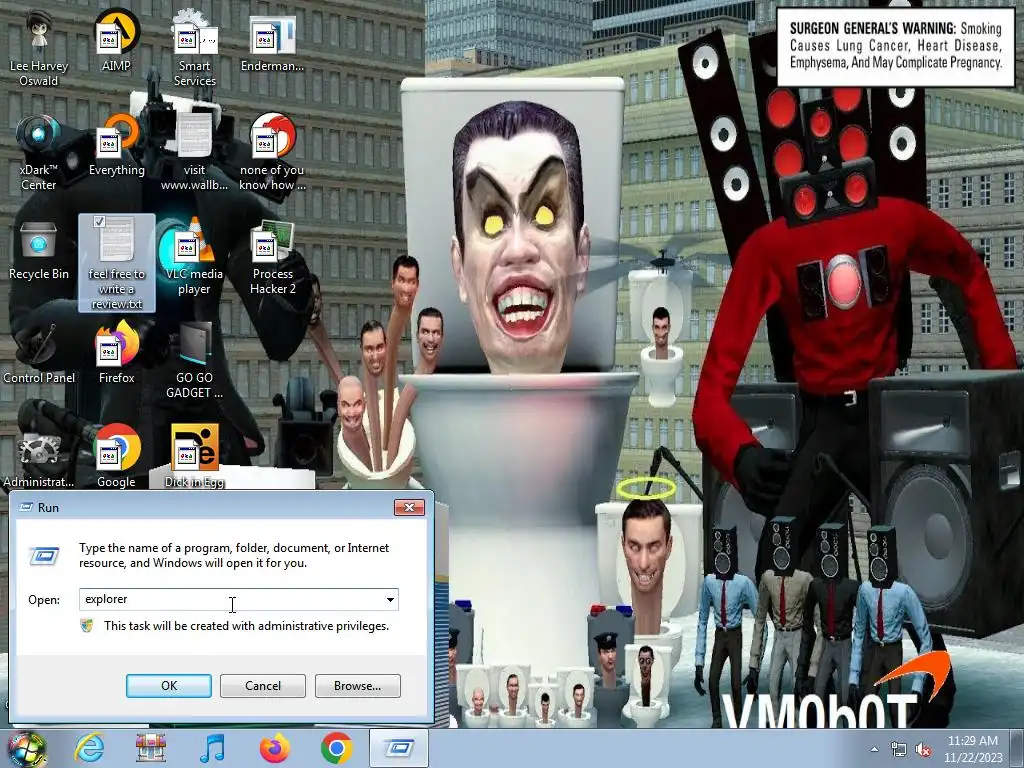The width and height of the screenshot is (1024, 768).
Task: Select the AIMP desktop shortcut
Action: click(x=116, y=42)
